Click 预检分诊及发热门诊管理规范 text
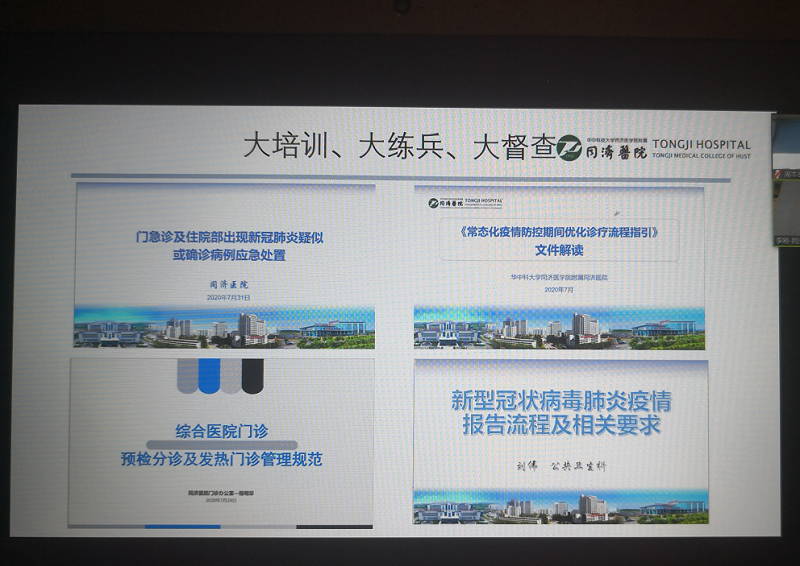800x566 pixels. 222,460
